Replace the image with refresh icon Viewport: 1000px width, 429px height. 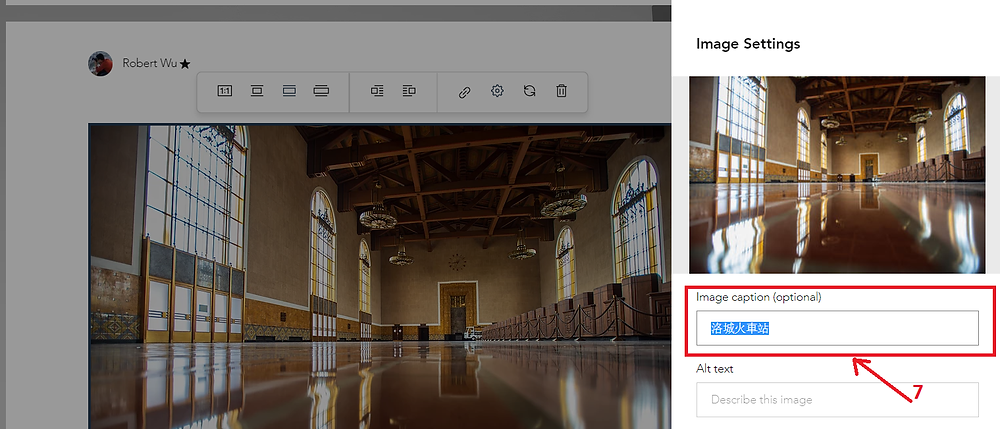[529, 91]
